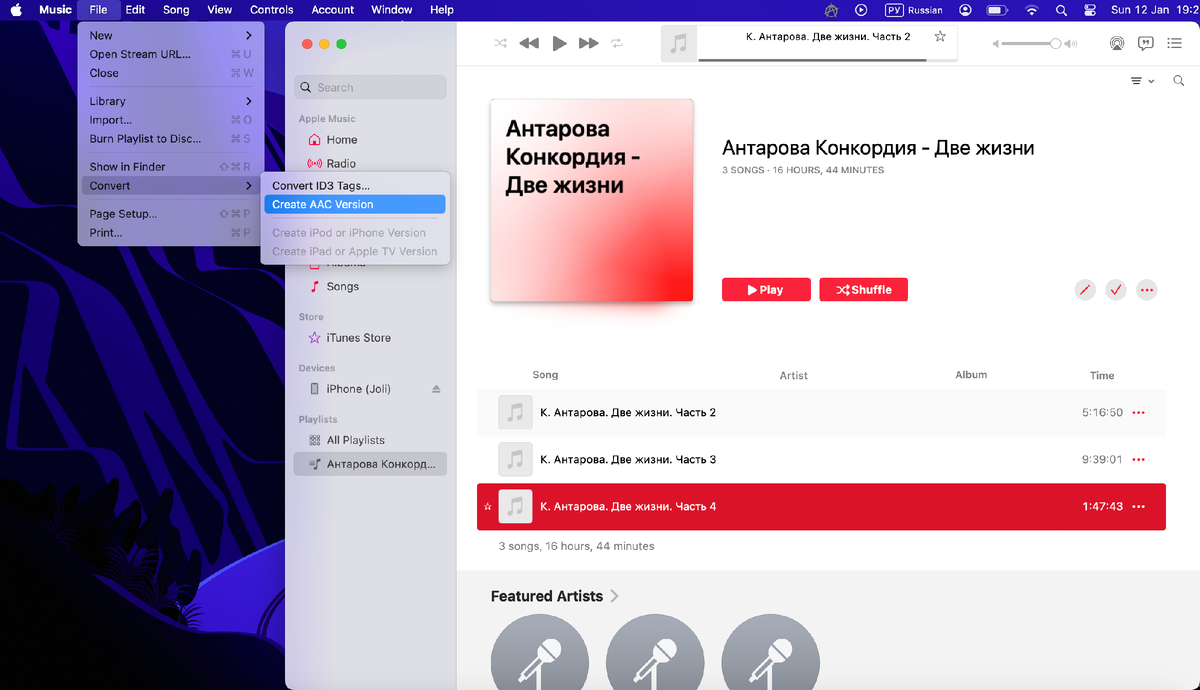Expand Featured Artists section chevron
This screenshot has height=690, width=1200.
(614, 596)
